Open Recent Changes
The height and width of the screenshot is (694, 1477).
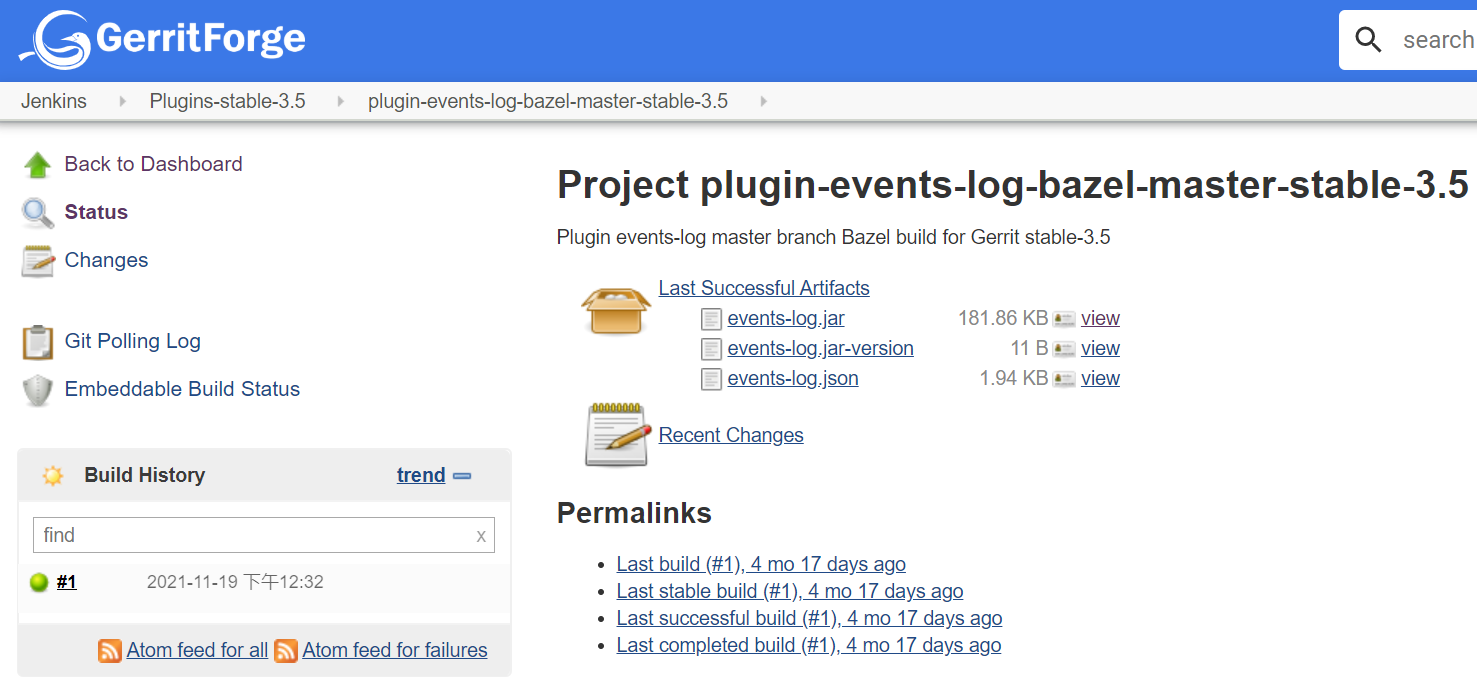(731, 435)
